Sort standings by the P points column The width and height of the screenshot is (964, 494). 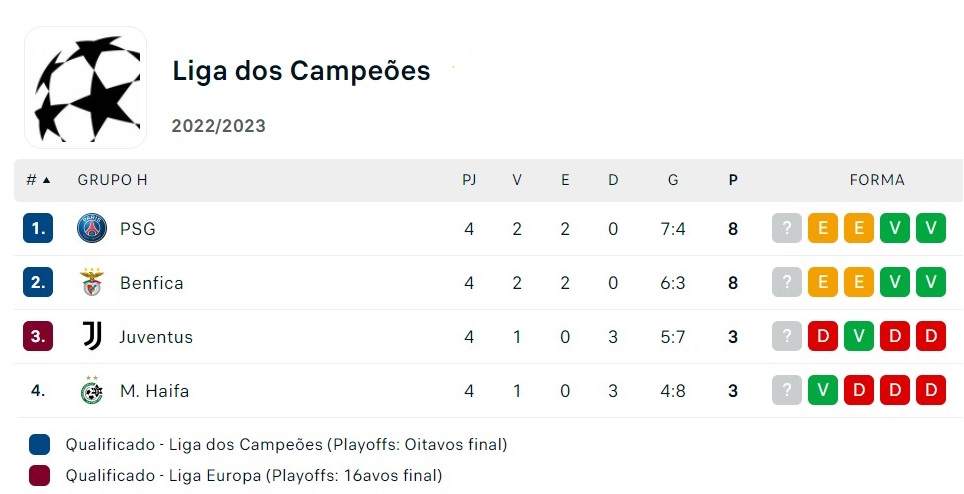click(733, 180)
